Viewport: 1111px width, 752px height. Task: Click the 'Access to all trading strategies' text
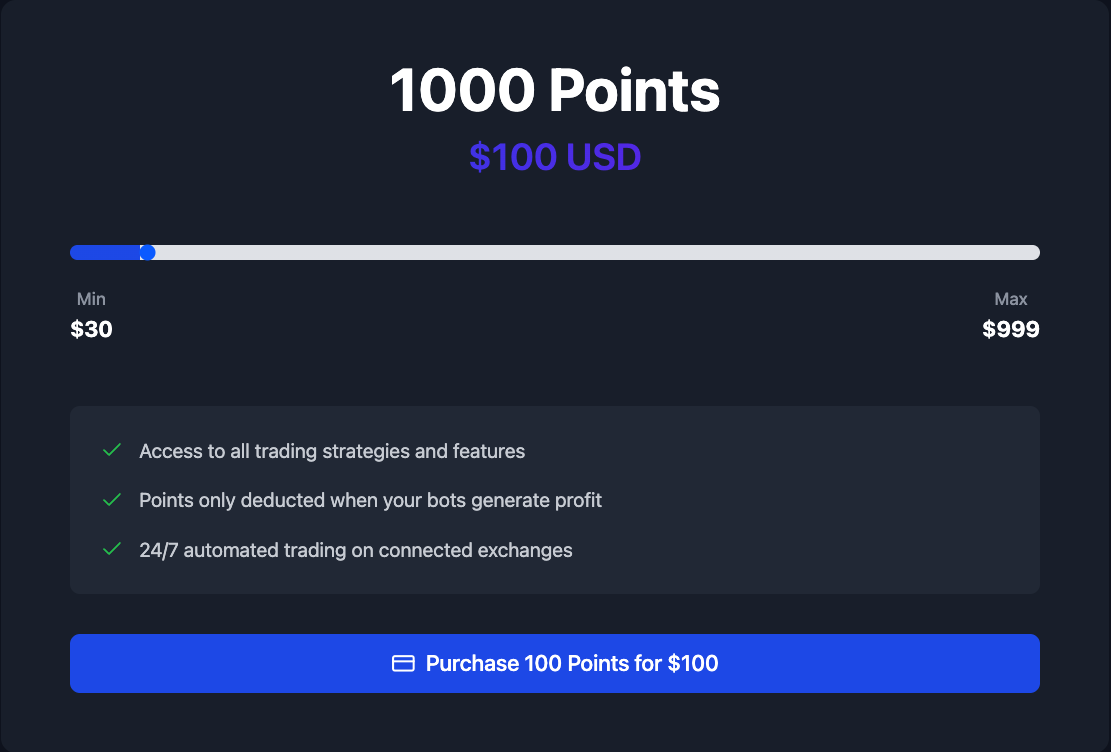tap(332, 451)
